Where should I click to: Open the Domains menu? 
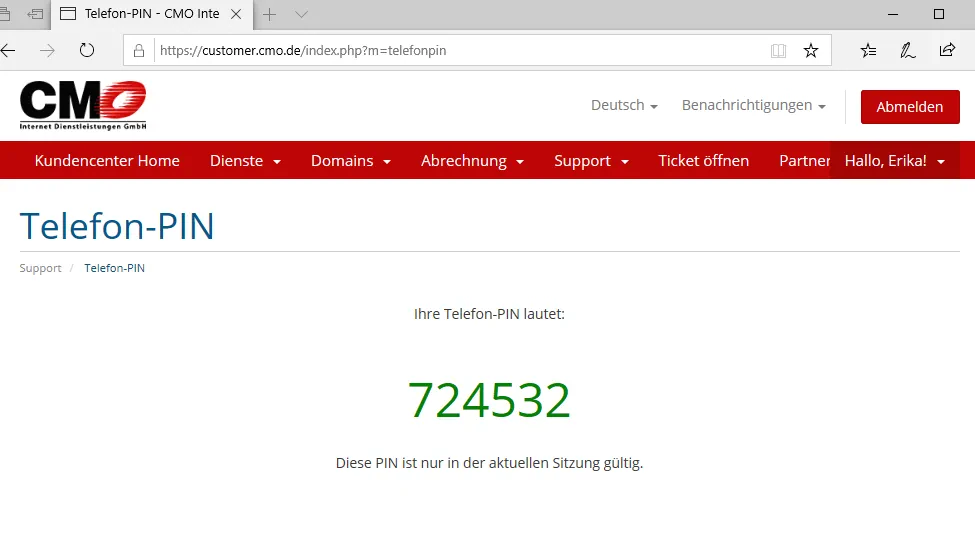351,160
